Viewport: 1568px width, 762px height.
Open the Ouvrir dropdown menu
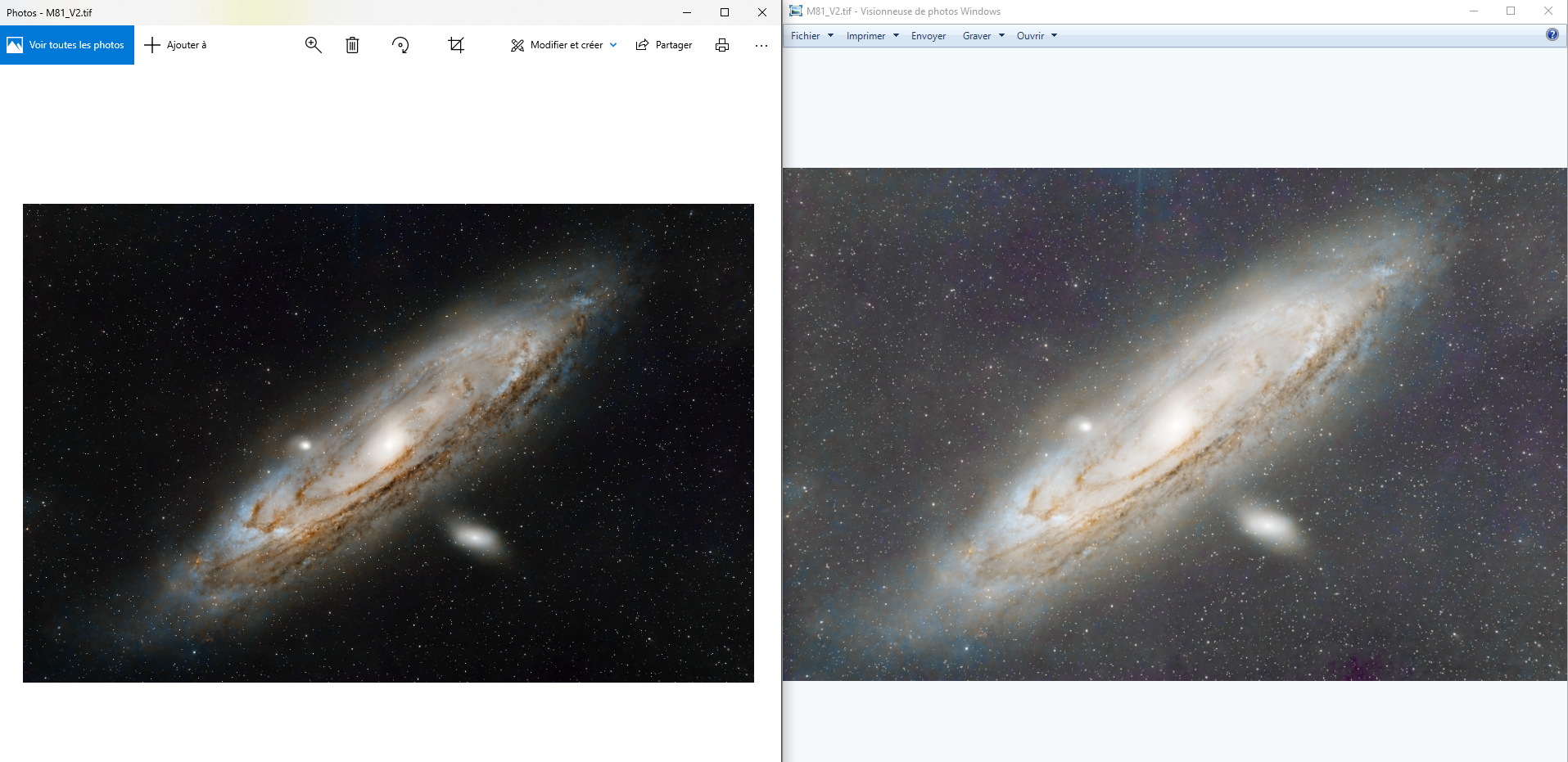(x=1037, y=36)
